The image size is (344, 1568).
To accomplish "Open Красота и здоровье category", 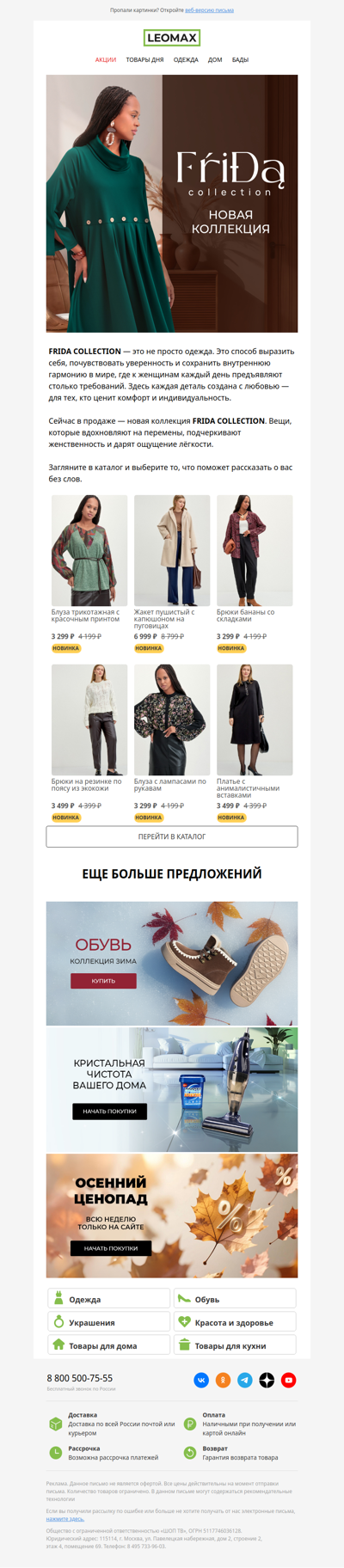I will coord(235,1322).
